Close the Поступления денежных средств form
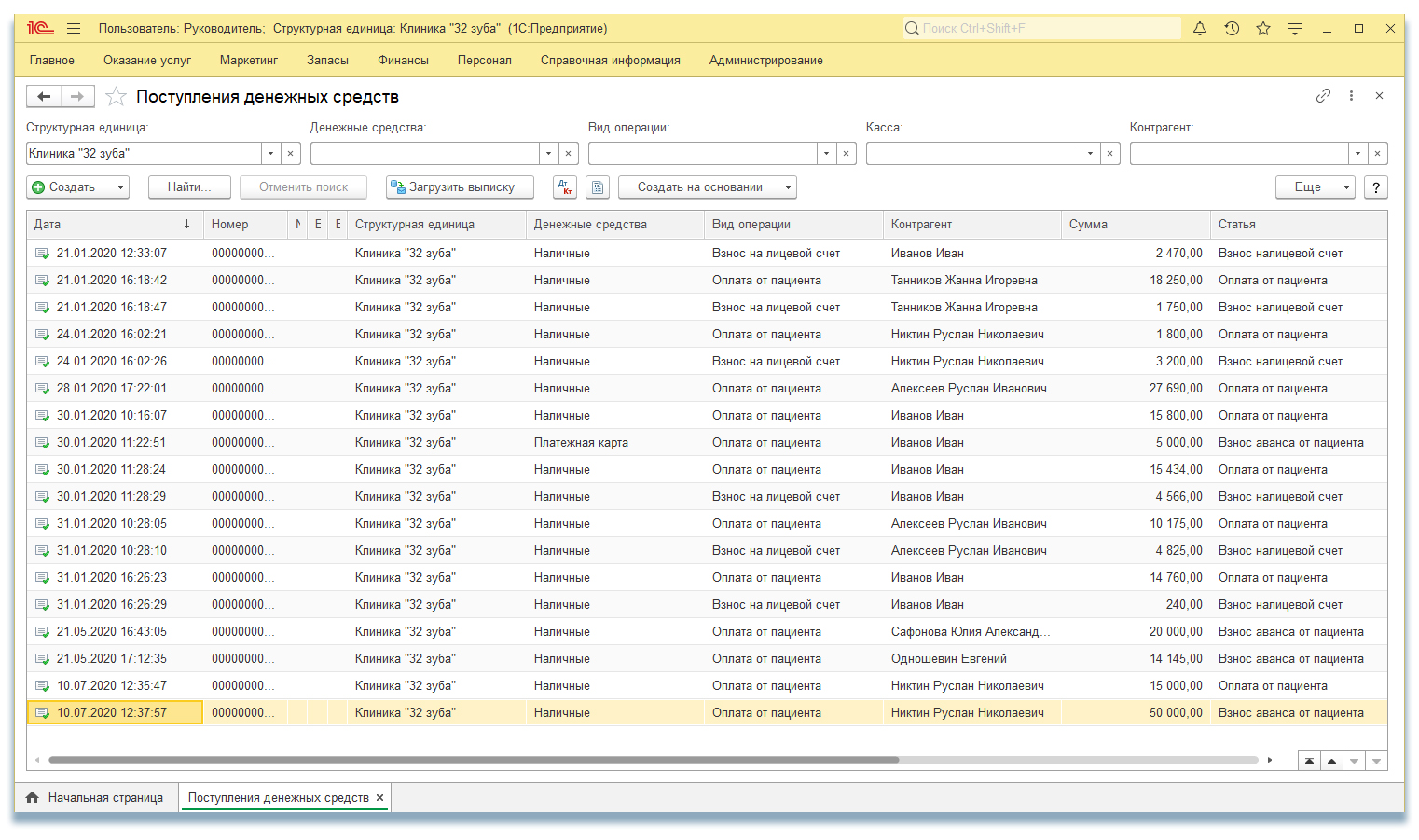1419x840 pixels. point(1379,95)
